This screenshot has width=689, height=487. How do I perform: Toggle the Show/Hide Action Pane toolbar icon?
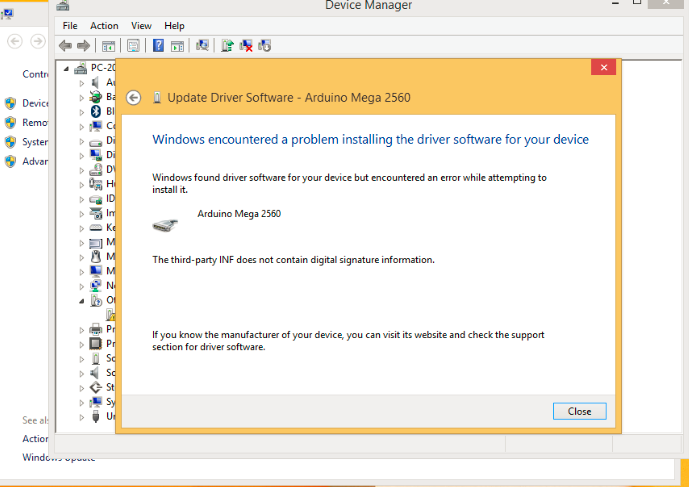point(178,45)
